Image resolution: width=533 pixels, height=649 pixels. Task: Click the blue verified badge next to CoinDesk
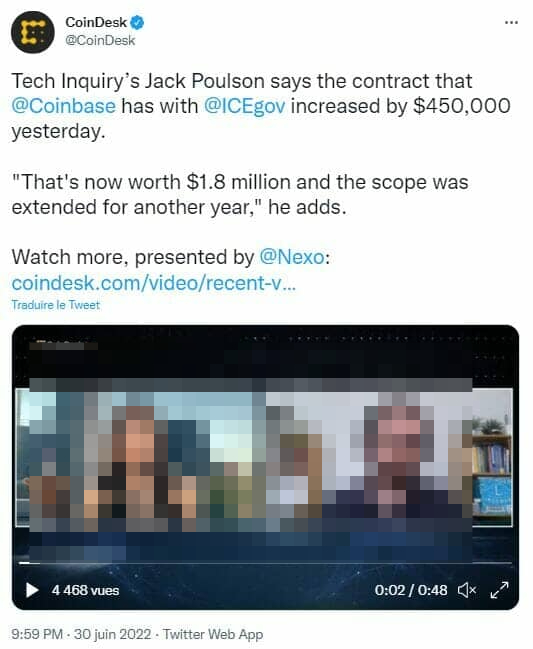(x=137, y=22)
